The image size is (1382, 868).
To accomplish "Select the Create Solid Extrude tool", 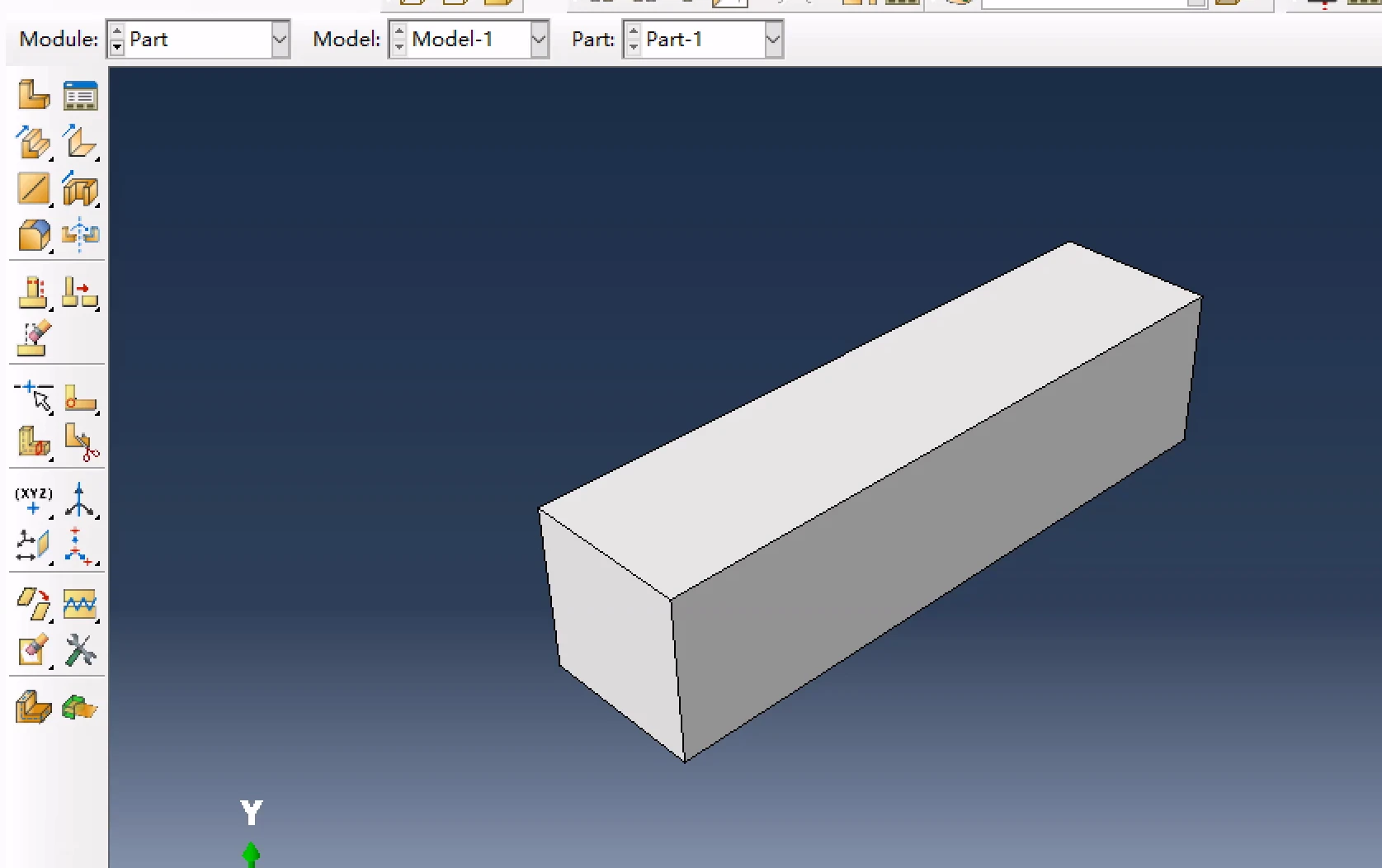I will click(34, 142).
